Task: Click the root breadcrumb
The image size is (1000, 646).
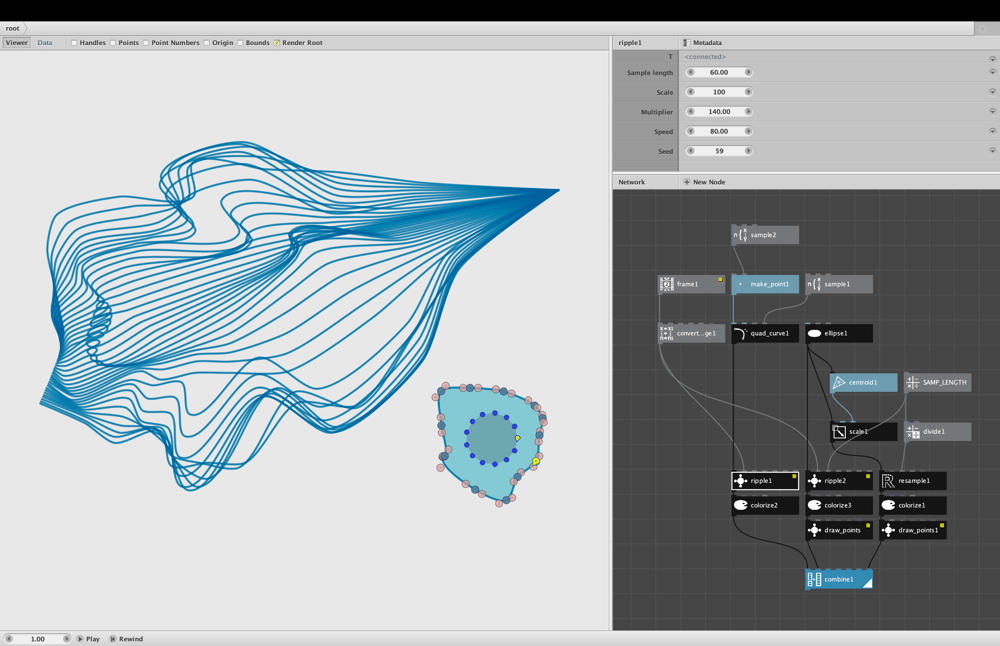Action: pos(13,28)
